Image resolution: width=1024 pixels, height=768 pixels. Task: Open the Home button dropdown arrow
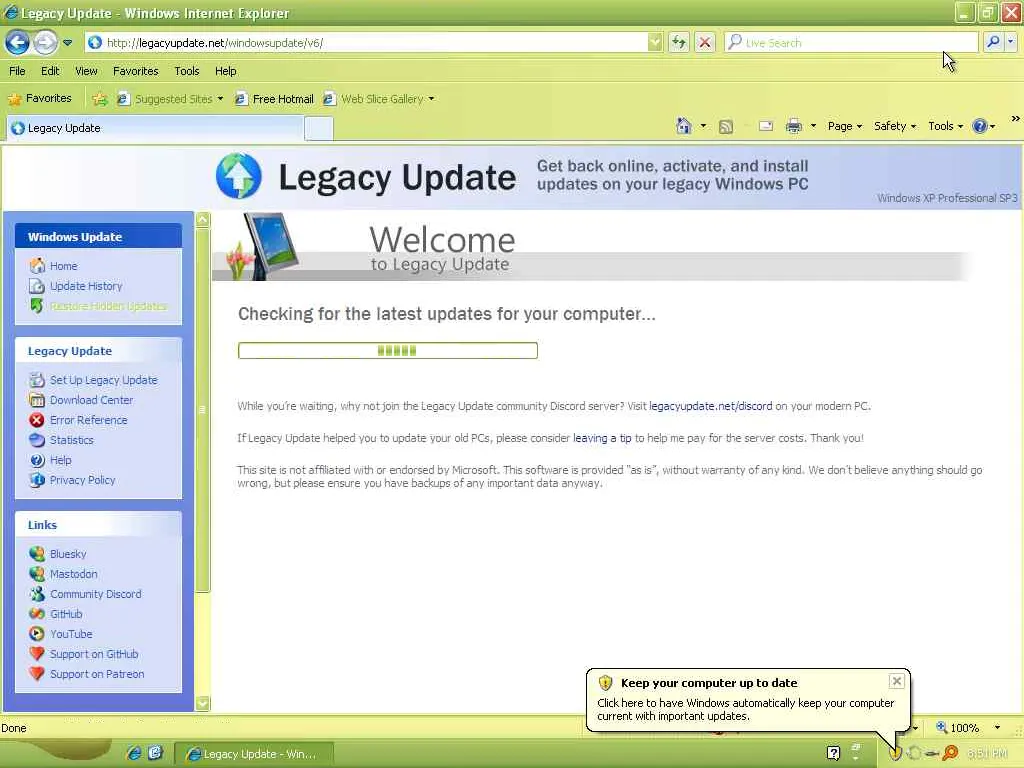click(x=703, y=126)
